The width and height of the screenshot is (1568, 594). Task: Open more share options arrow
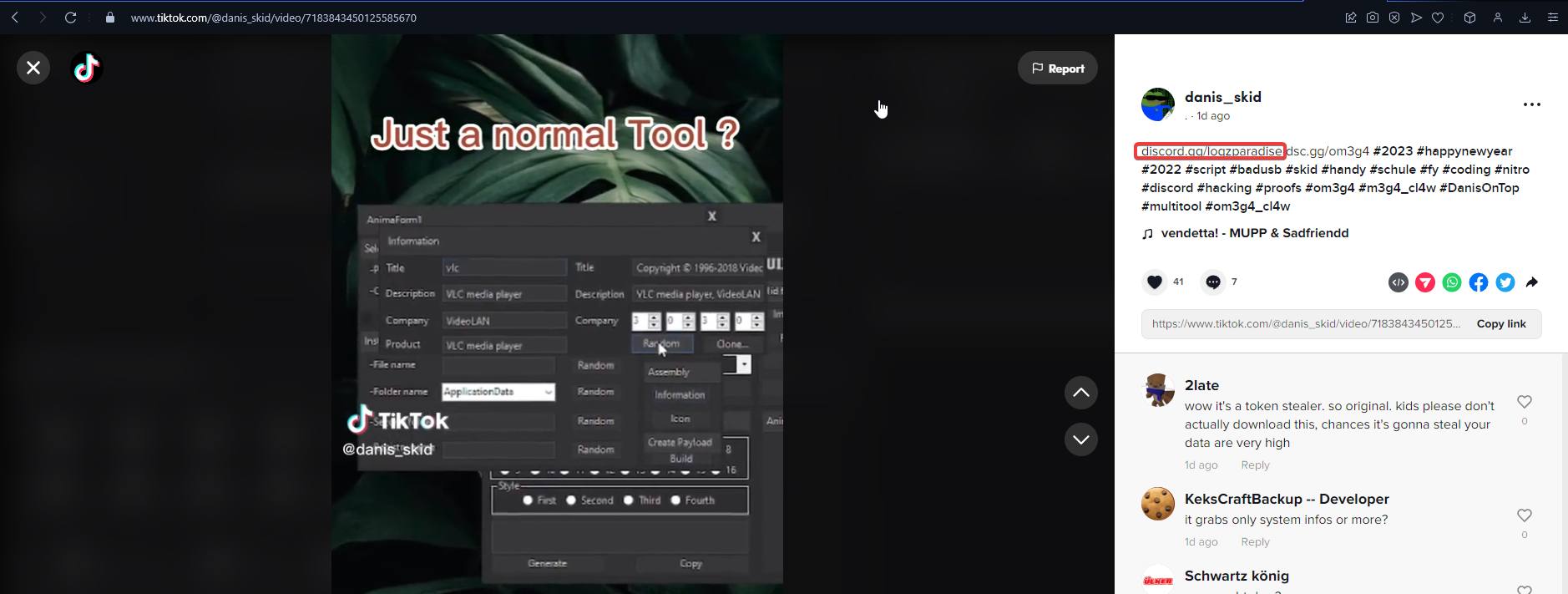(1532, 282)
